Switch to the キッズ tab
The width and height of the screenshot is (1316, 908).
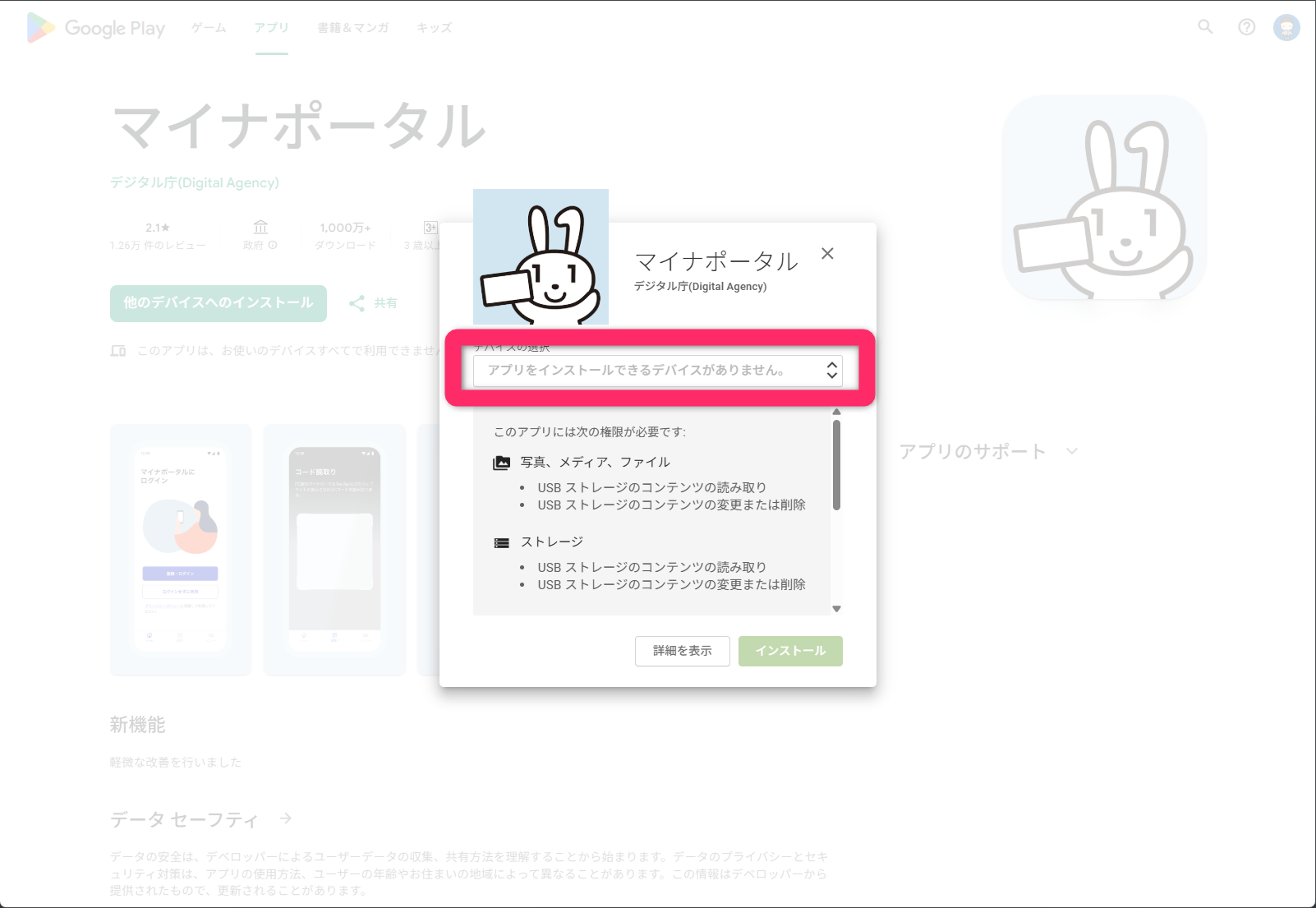[x=434, y=28]
